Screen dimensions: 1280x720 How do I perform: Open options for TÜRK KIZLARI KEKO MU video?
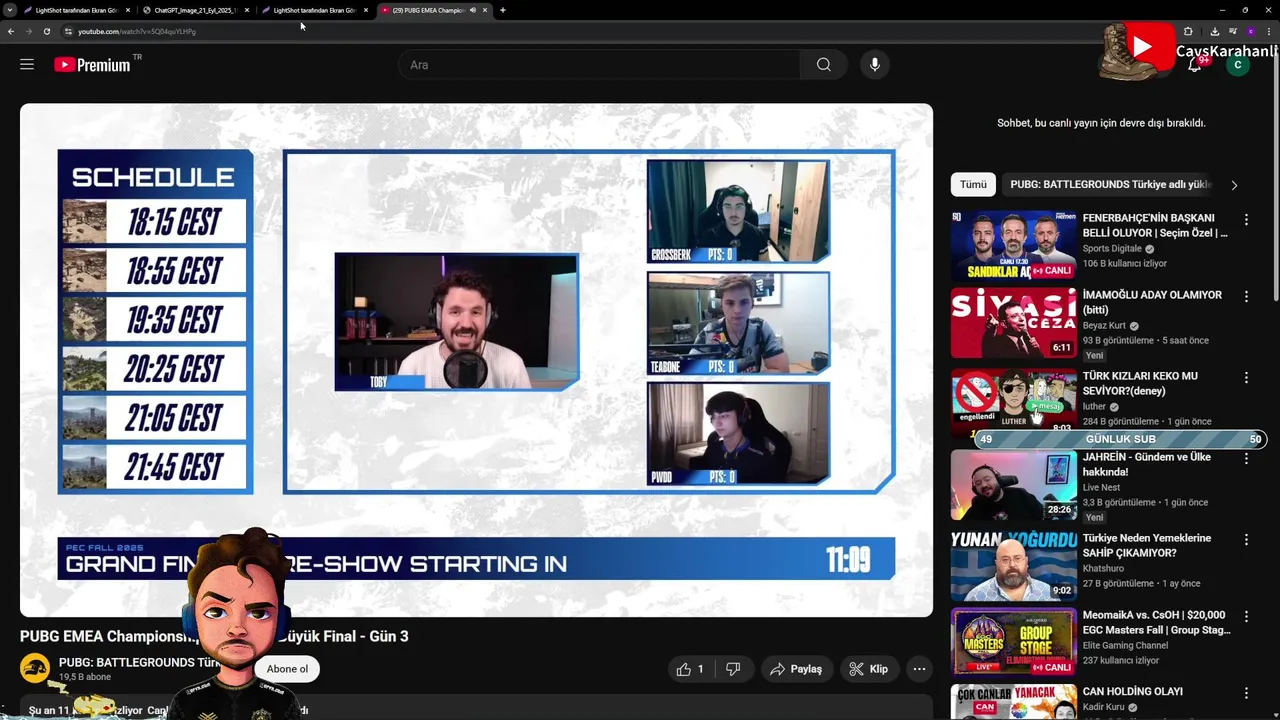coord(1246,377)
